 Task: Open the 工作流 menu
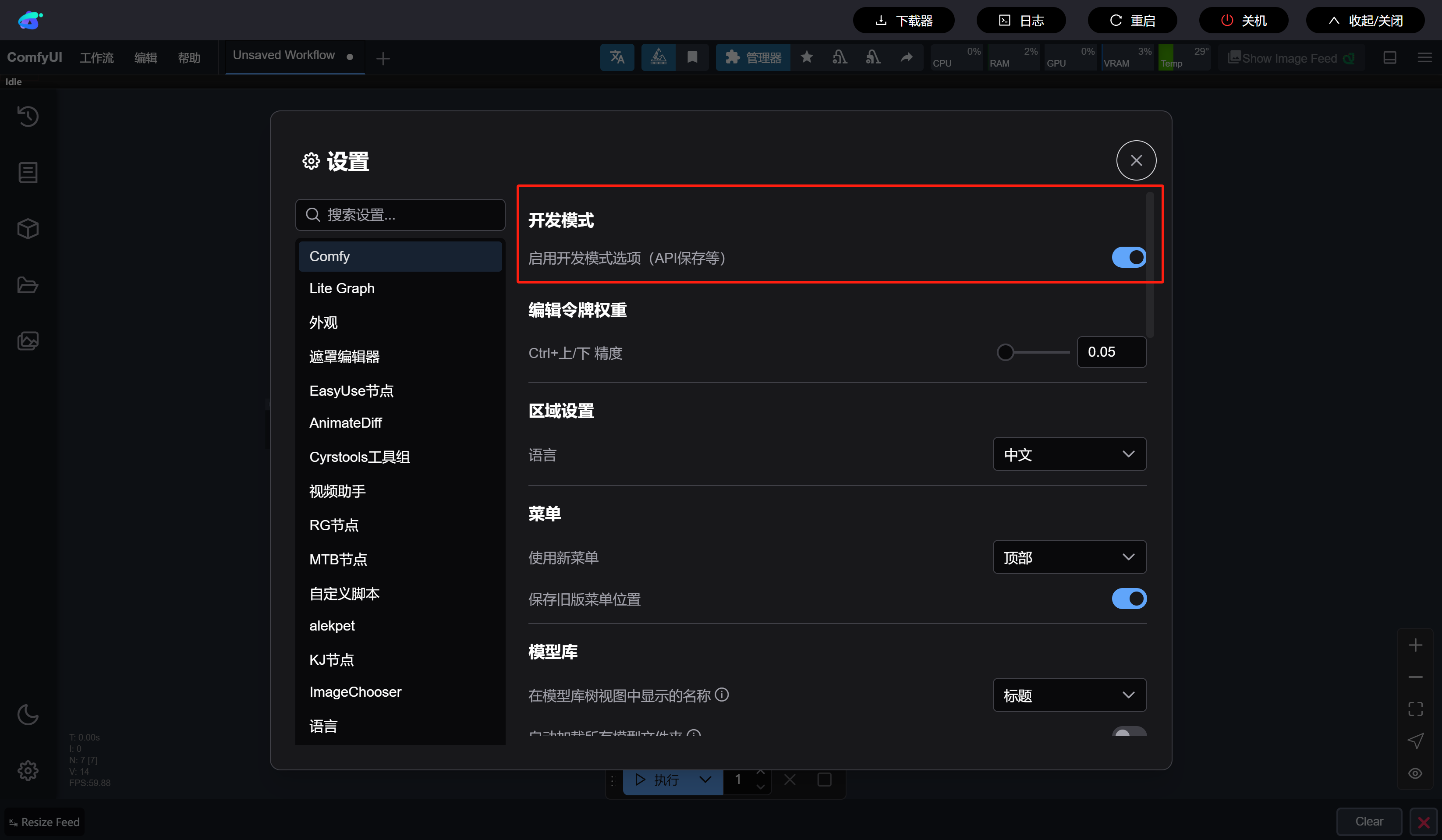96,58
